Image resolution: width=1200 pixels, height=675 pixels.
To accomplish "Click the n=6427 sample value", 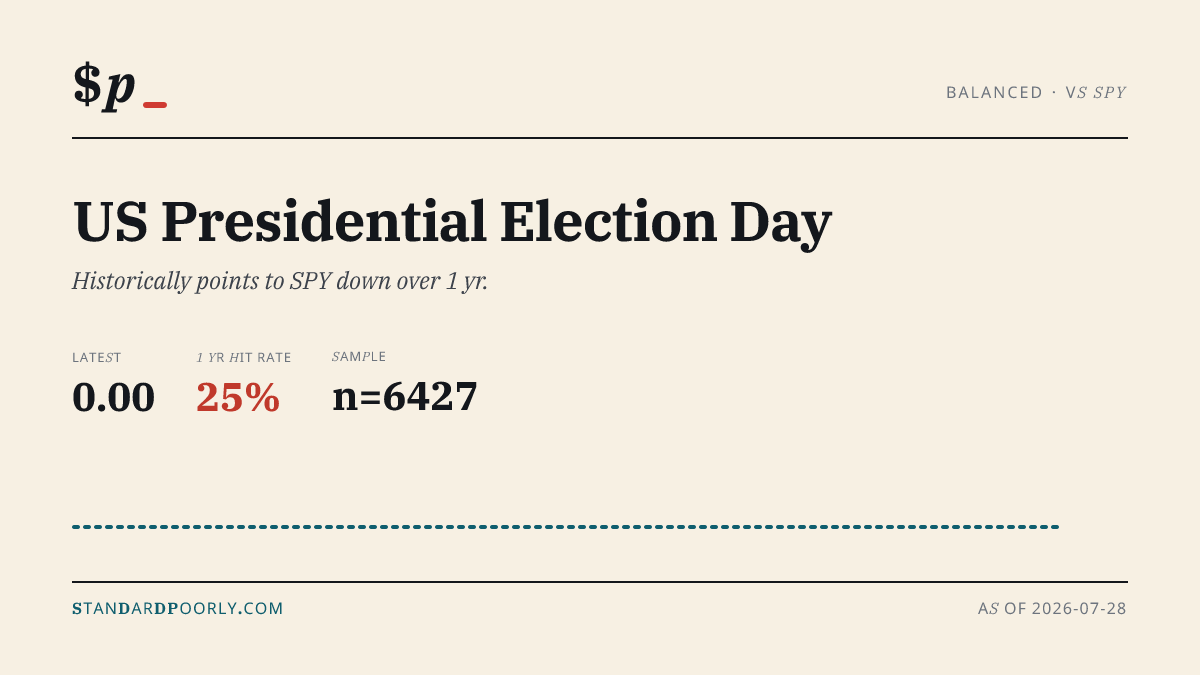I will point(405,397).
